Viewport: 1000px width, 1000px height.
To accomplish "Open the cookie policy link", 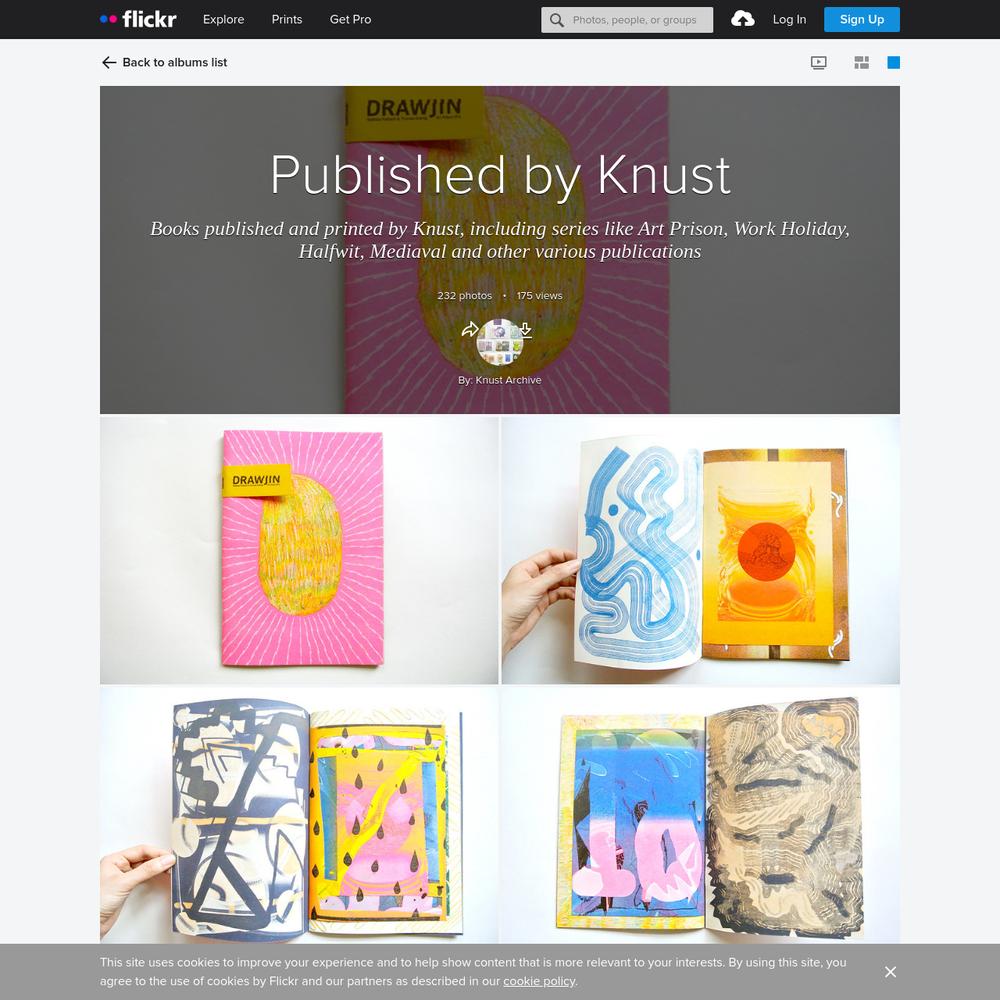I will tap(539, 981).
